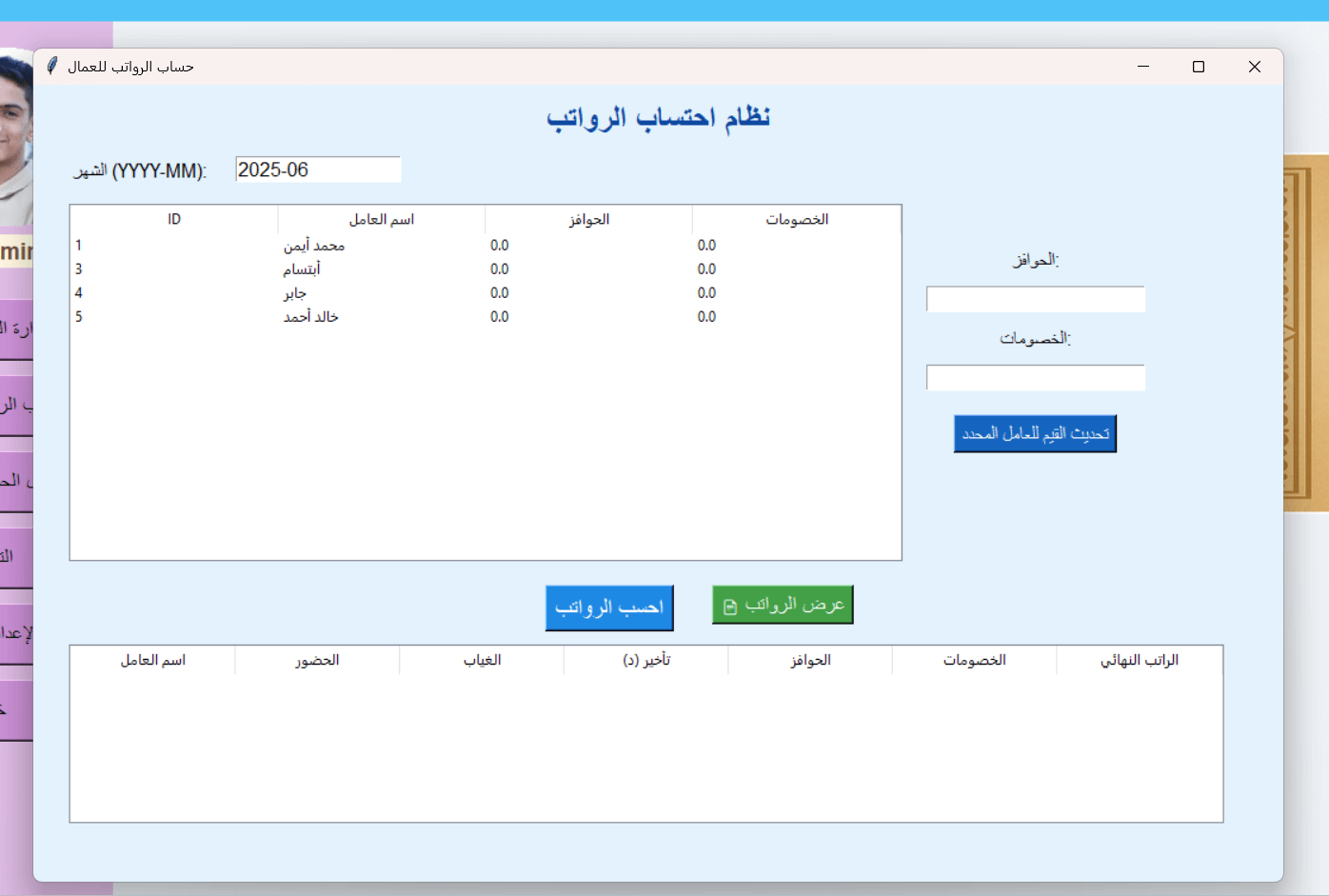Click the month input field showing 2025-06
Image resolution: width=1329 pixels, height=896 pixels.
(318, 169)
